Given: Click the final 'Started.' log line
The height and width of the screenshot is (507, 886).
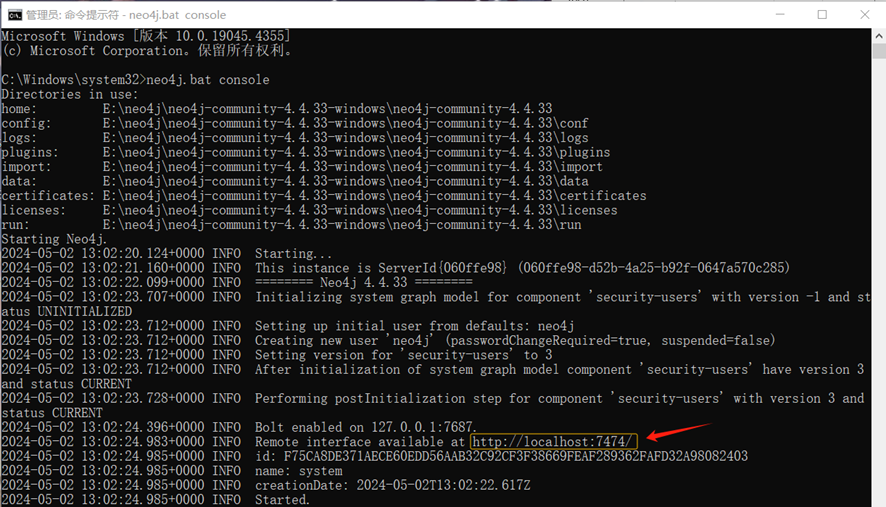Looking at the screenshot, I should click(x=155, y=500).
